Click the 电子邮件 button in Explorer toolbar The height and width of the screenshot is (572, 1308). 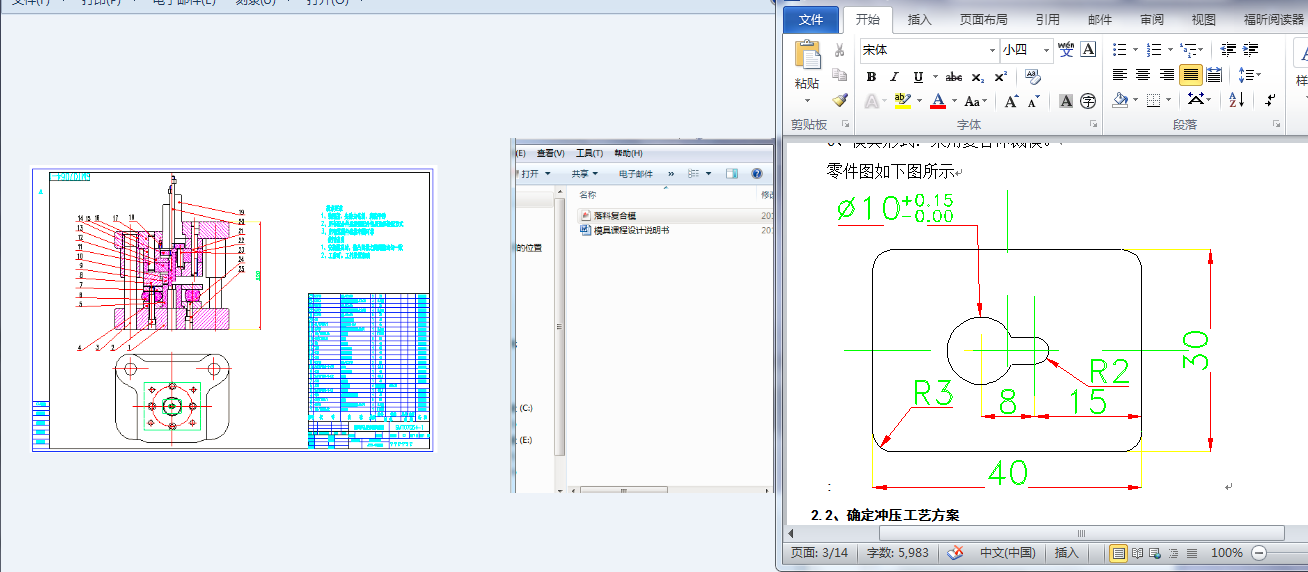636,174
